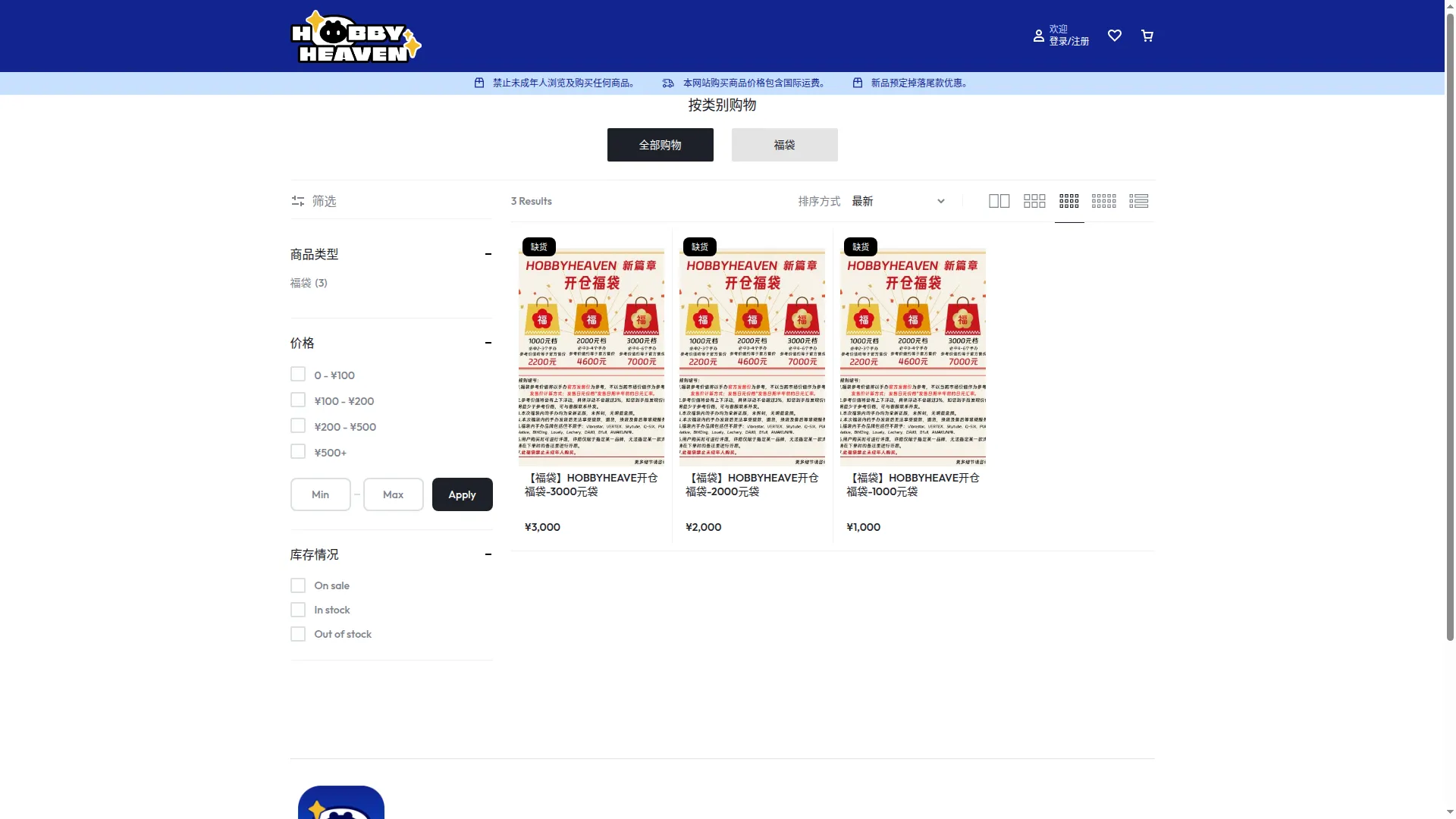Click the Apply price button
The image size is (1456, 819).
click(x=462, y=494)
